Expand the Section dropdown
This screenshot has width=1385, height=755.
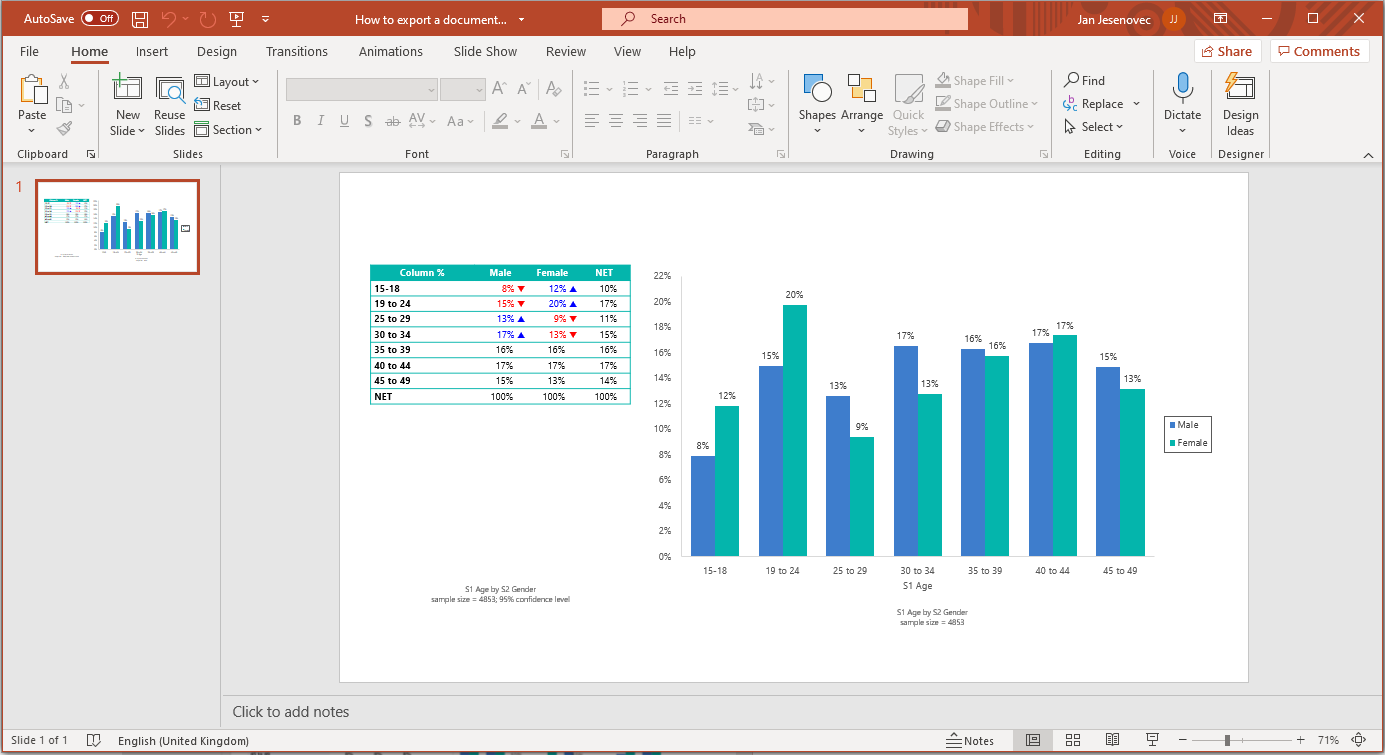[228, 129]
